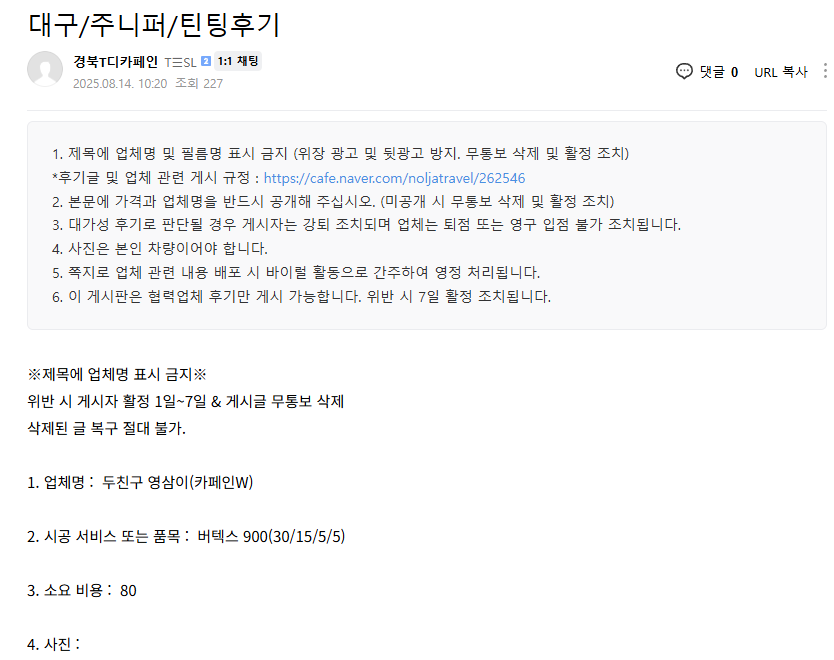Copy the post link with URL 복사
Image resolution: width=834 pixels, height=660 pixels.
[x=780, y=72]
